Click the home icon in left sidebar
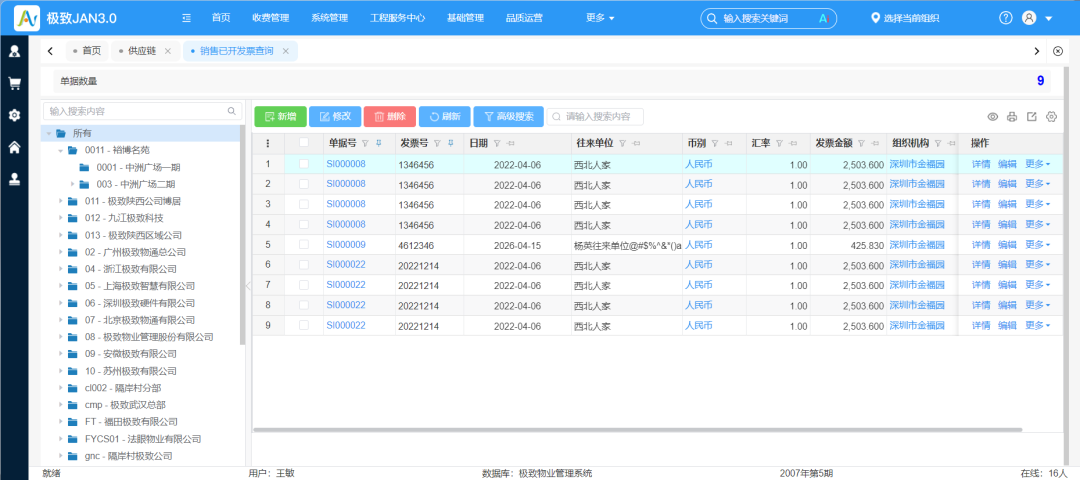Screen dimensions: 1080x480 [14, 147]
